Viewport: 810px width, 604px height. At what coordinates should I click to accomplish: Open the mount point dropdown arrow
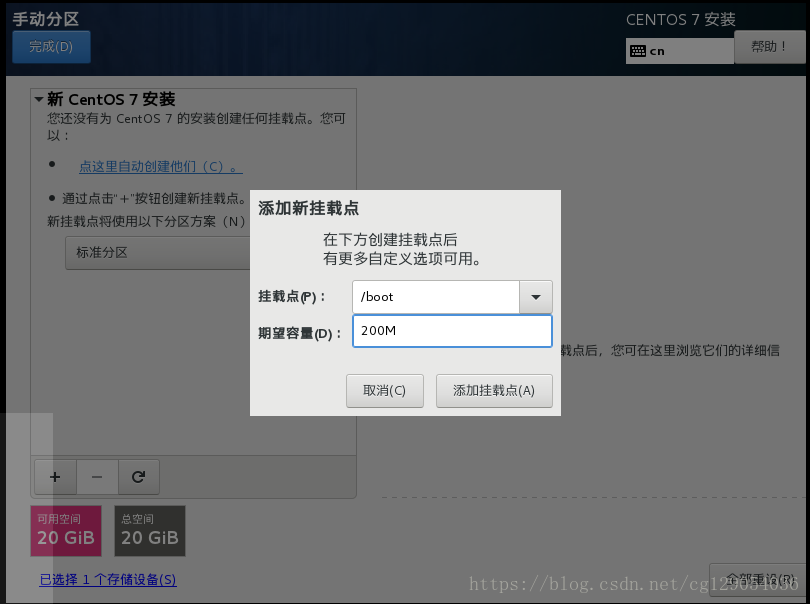pos(536,297)
